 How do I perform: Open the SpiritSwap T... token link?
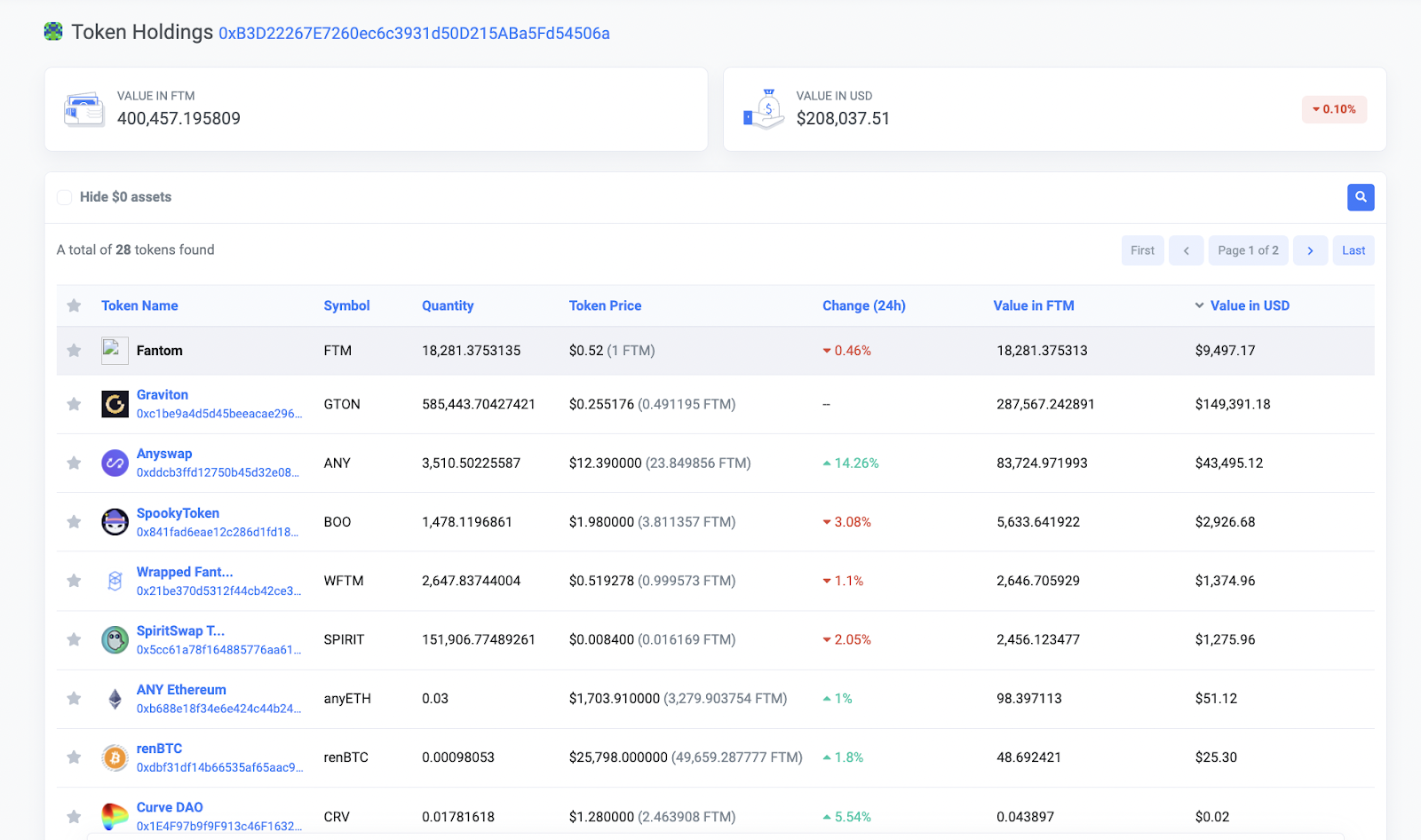180,630
